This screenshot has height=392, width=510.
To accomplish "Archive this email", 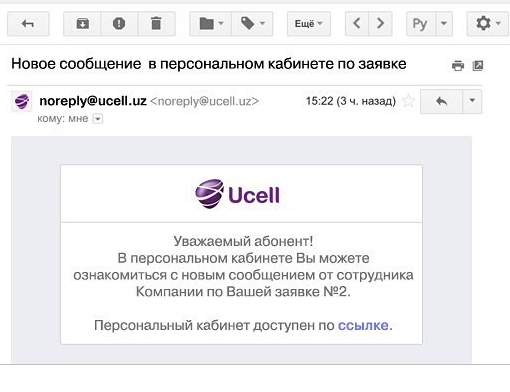I will (x=82, y=24).
